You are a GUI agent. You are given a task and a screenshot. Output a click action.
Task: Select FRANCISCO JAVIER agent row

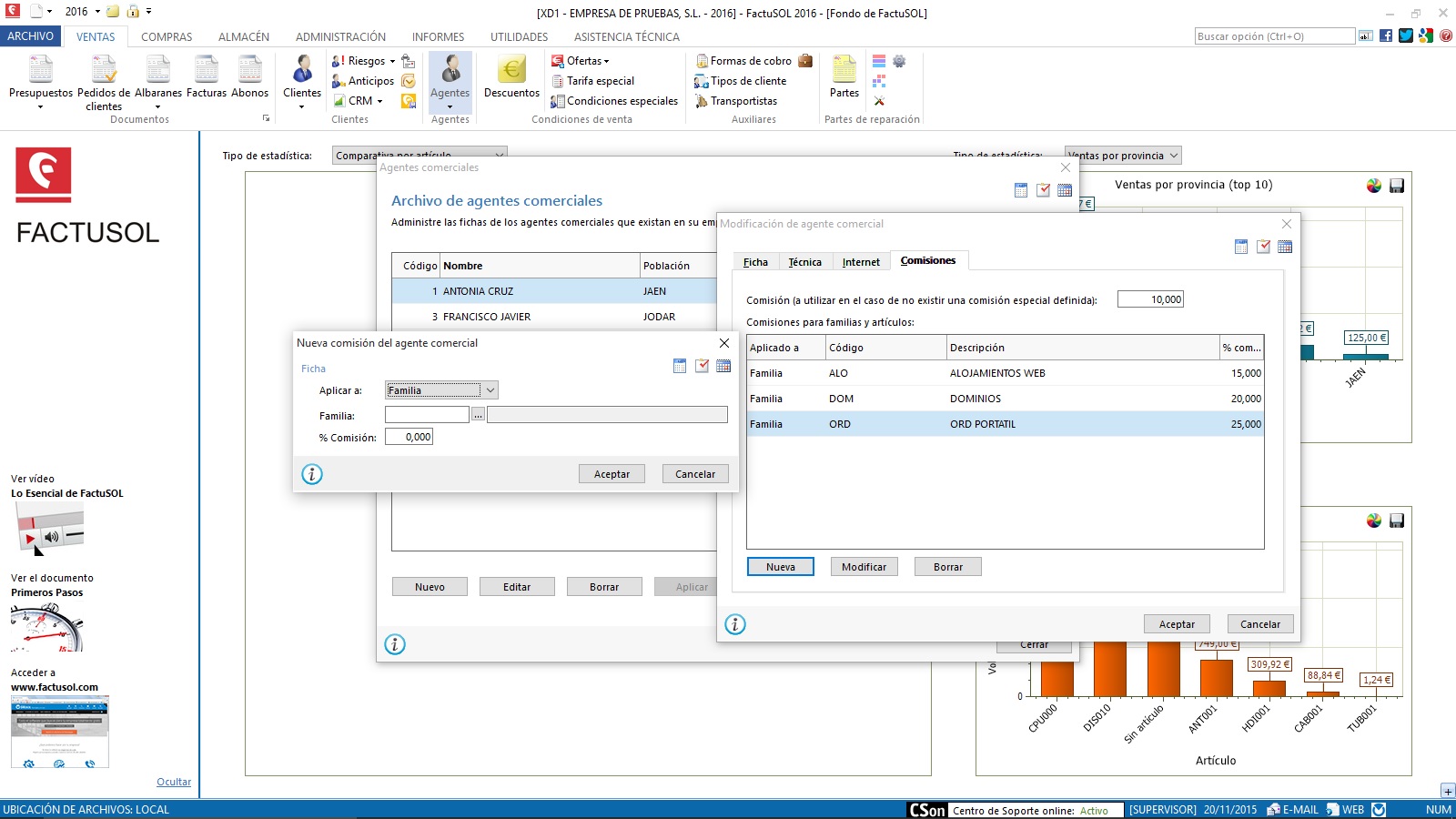click(x=554, y=317)
